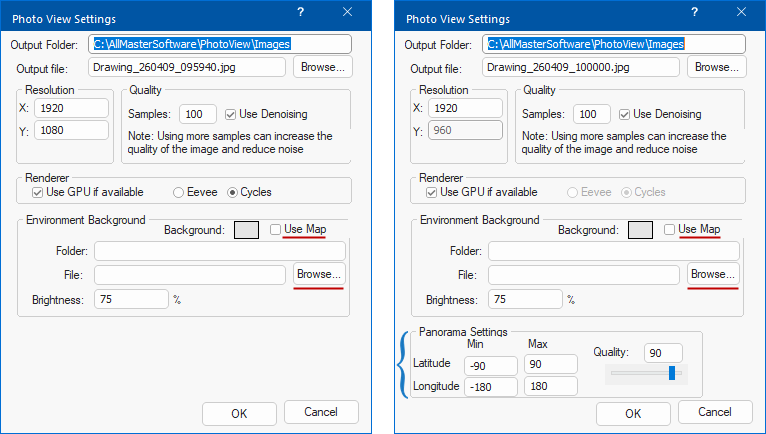This screenshot has height=434, width=766.
Task: Enable the Use Map checkbox in left dialog
Action: 275,230
